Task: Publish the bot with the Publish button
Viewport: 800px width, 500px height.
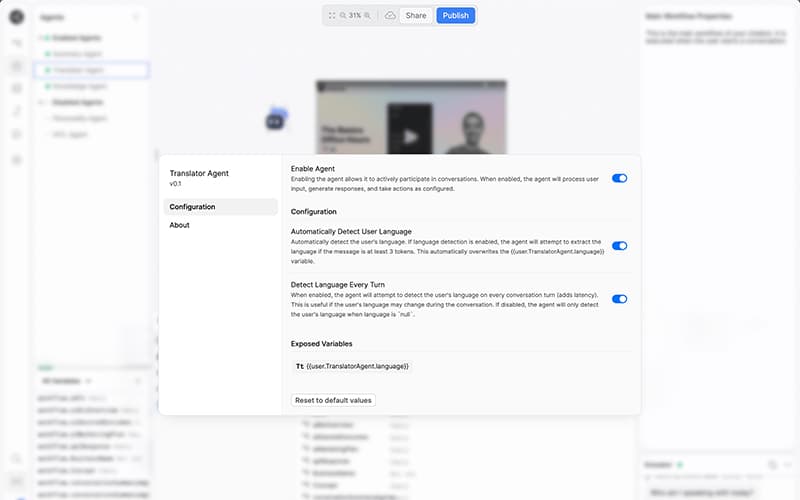Action: [x=455, y=16]
